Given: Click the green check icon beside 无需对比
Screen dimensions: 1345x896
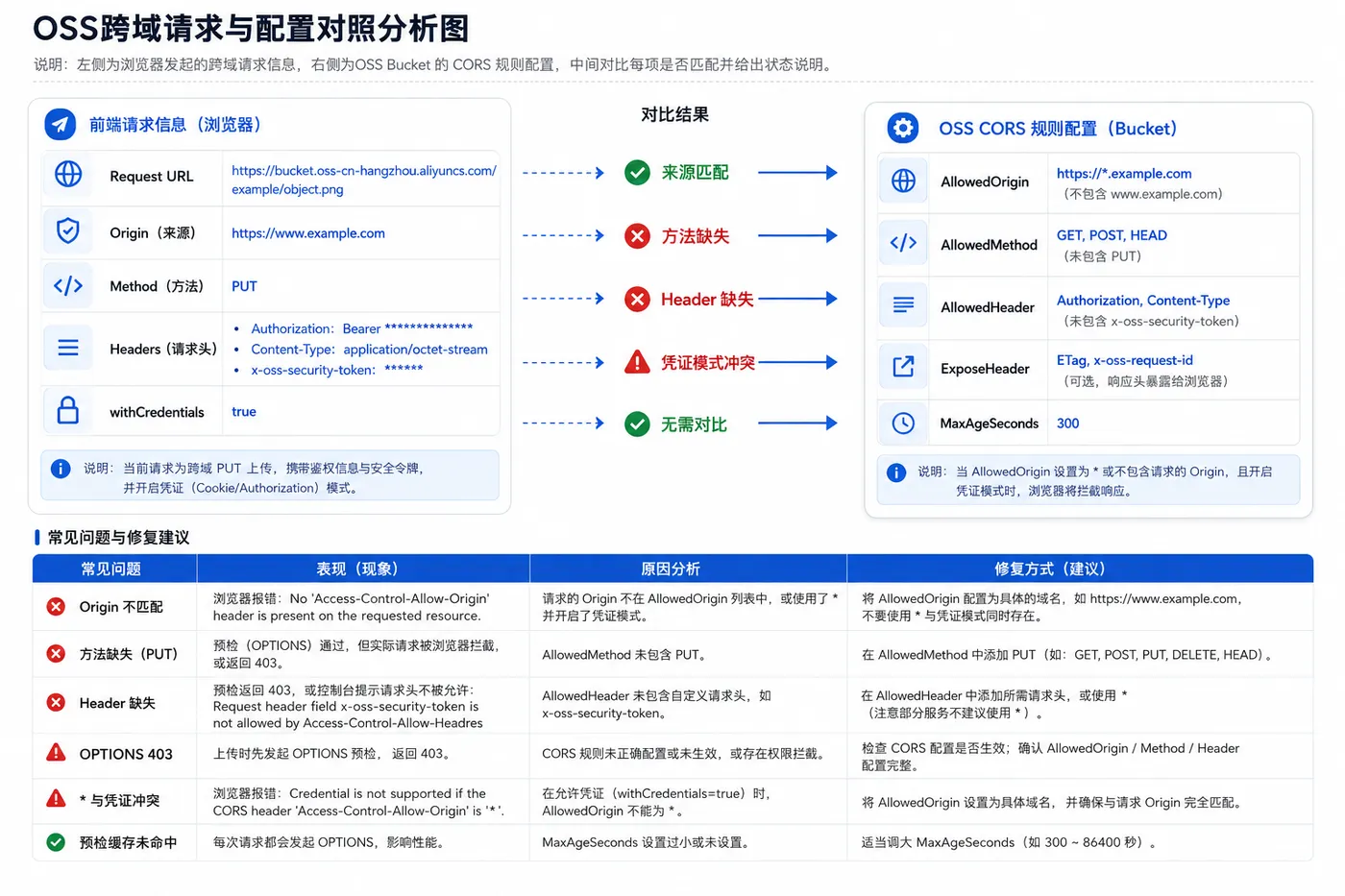Looking at the screenshot, I should coord(637,424).
